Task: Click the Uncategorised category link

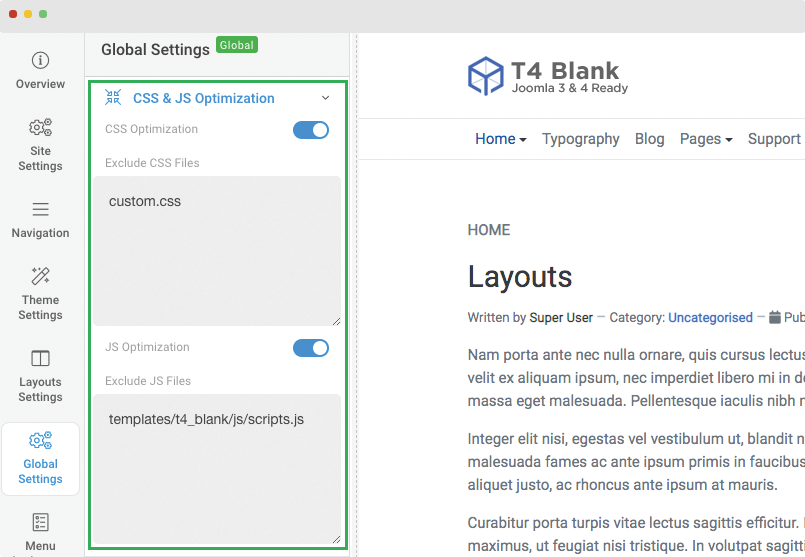Action: tap(710, 318)
